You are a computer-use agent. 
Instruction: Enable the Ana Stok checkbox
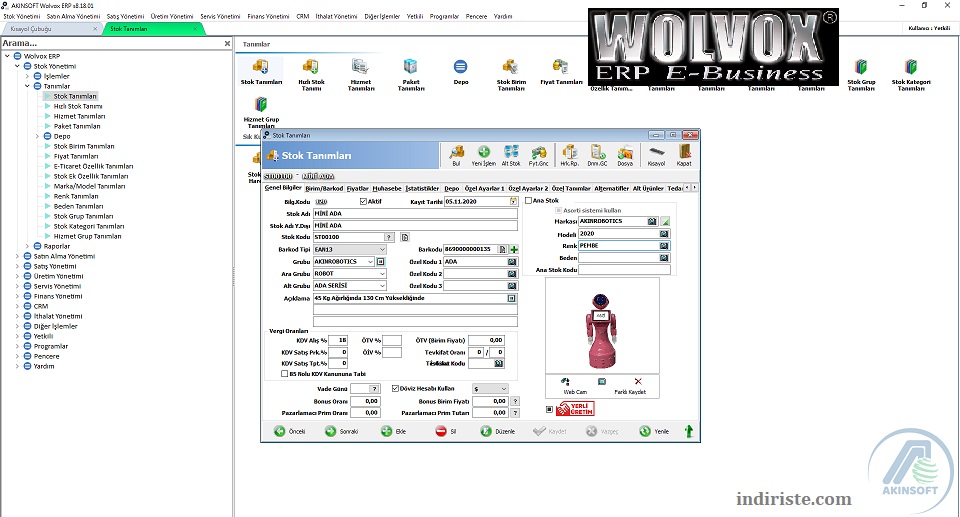coord(528,200)
